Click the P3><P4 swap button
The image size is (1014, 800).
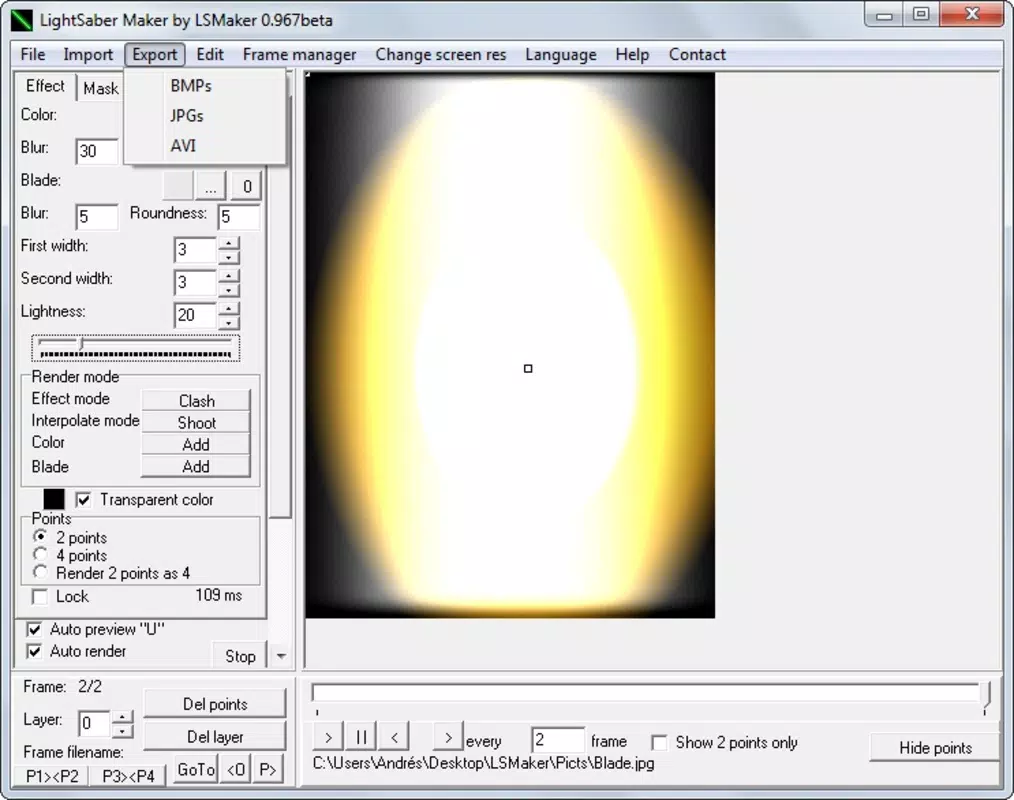tap(128, 776)
